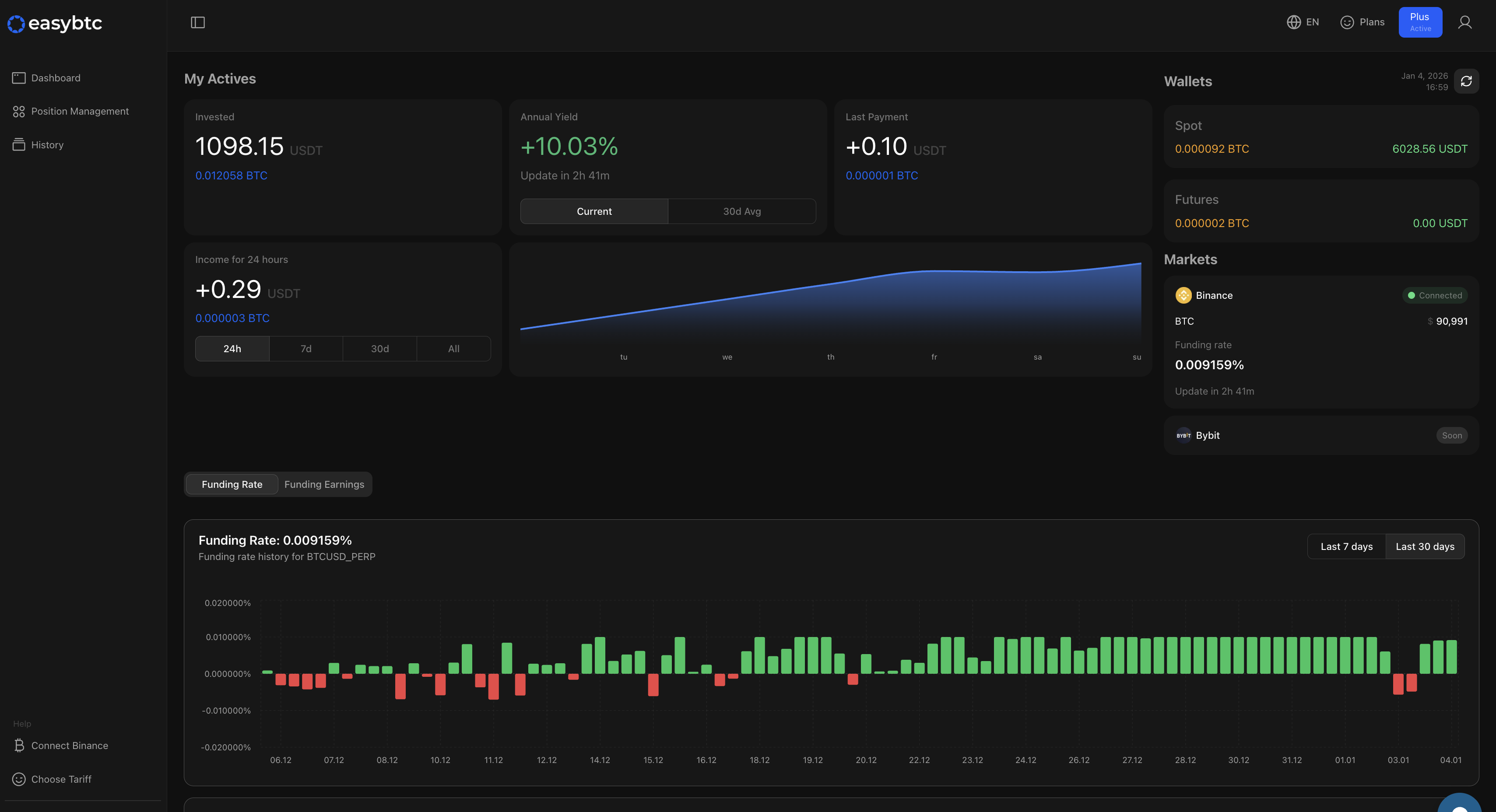Switch yield view to 30d Avg
This screenshot has height=812, width=1496.
pos(742,211)
